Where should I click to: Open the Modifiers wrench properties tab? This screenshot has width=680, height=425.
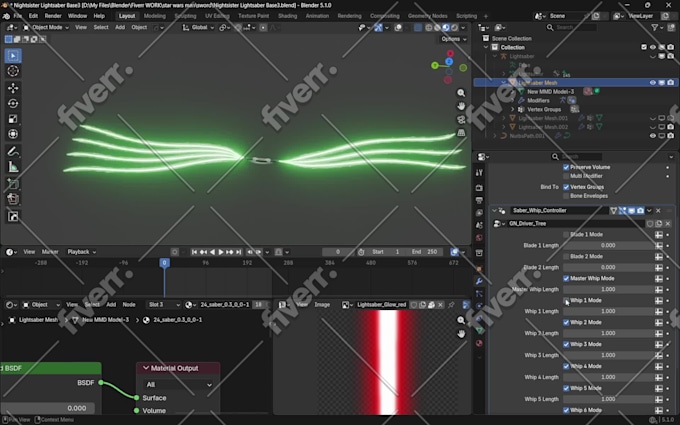tap(479, 281)
